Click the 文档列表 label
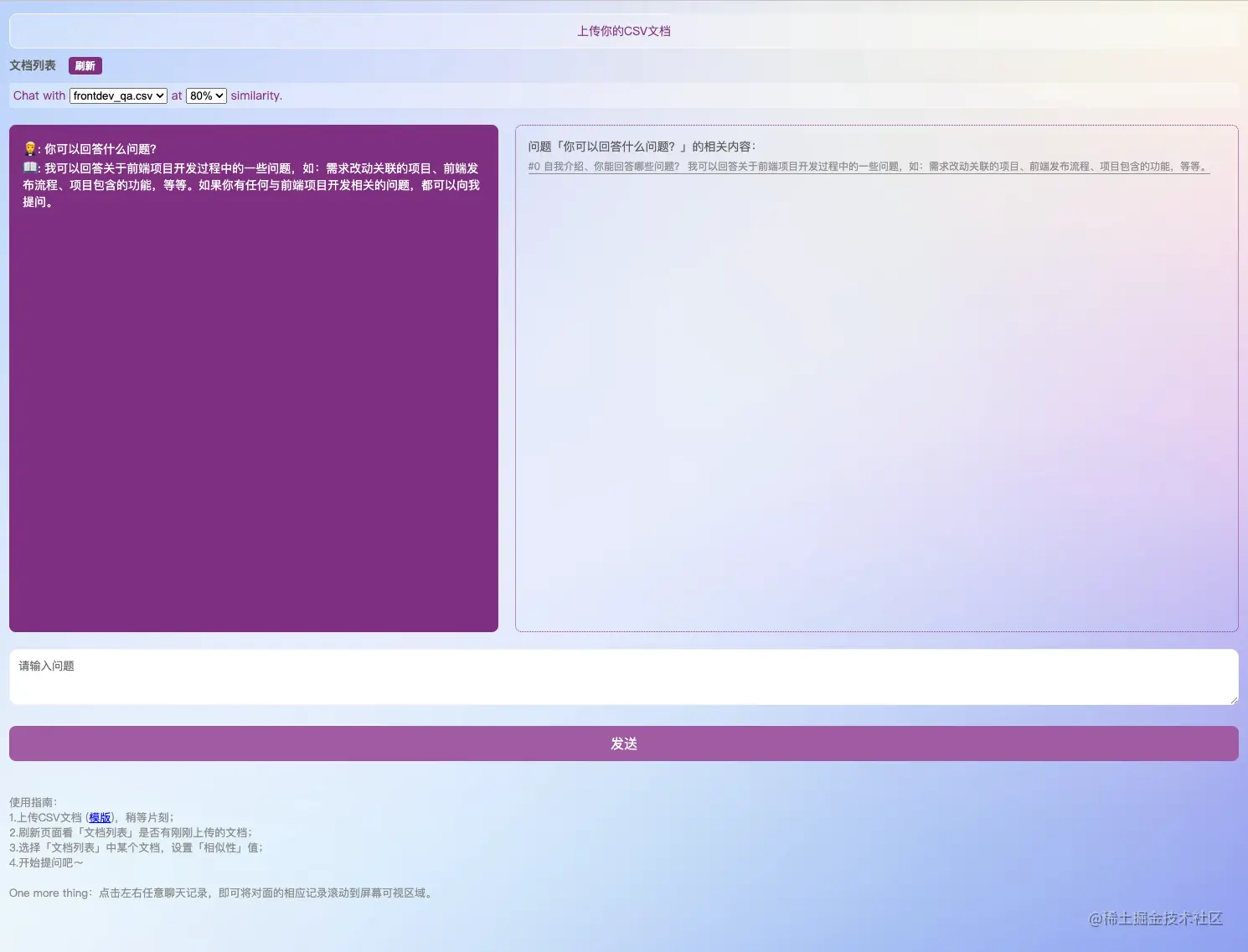Image resolution: width=1248 pixels, height=952 pixels. point(33,65)
